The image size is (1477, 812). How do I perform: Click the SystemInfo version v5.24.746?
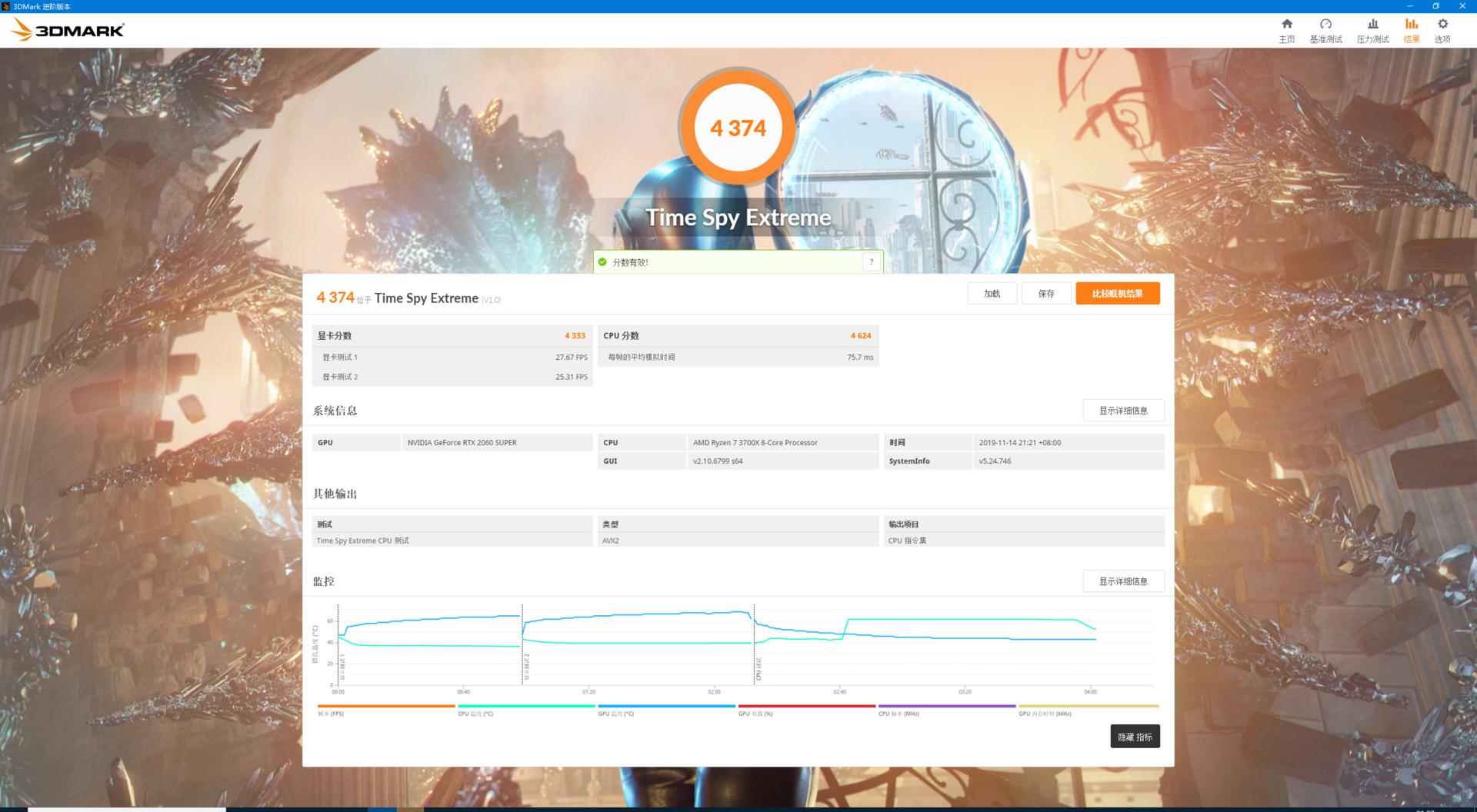[x=995, y=461]
